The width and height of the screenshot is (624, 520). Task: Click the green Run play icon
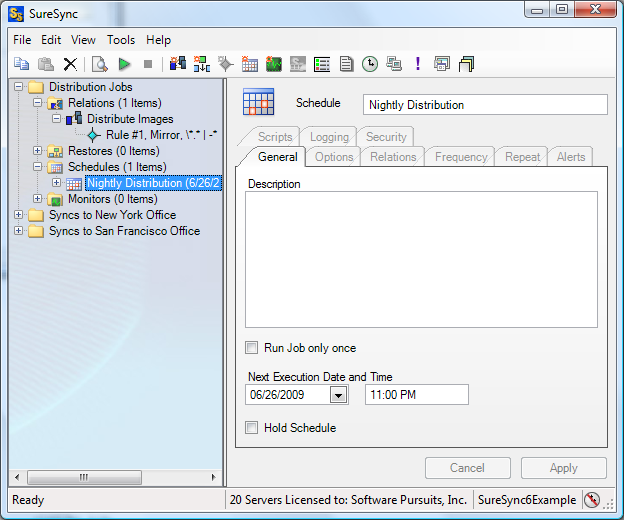point(124,64)
